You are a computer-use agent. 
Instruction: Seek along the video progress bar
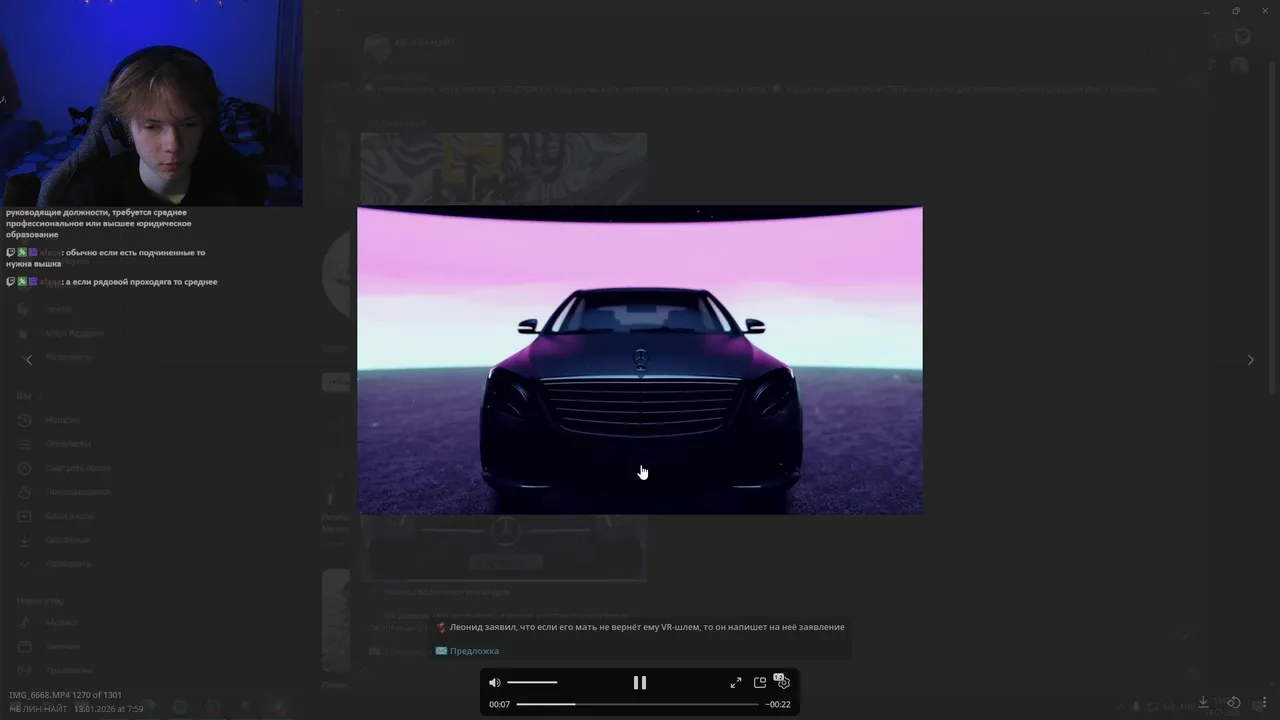[x=637, y=705]
